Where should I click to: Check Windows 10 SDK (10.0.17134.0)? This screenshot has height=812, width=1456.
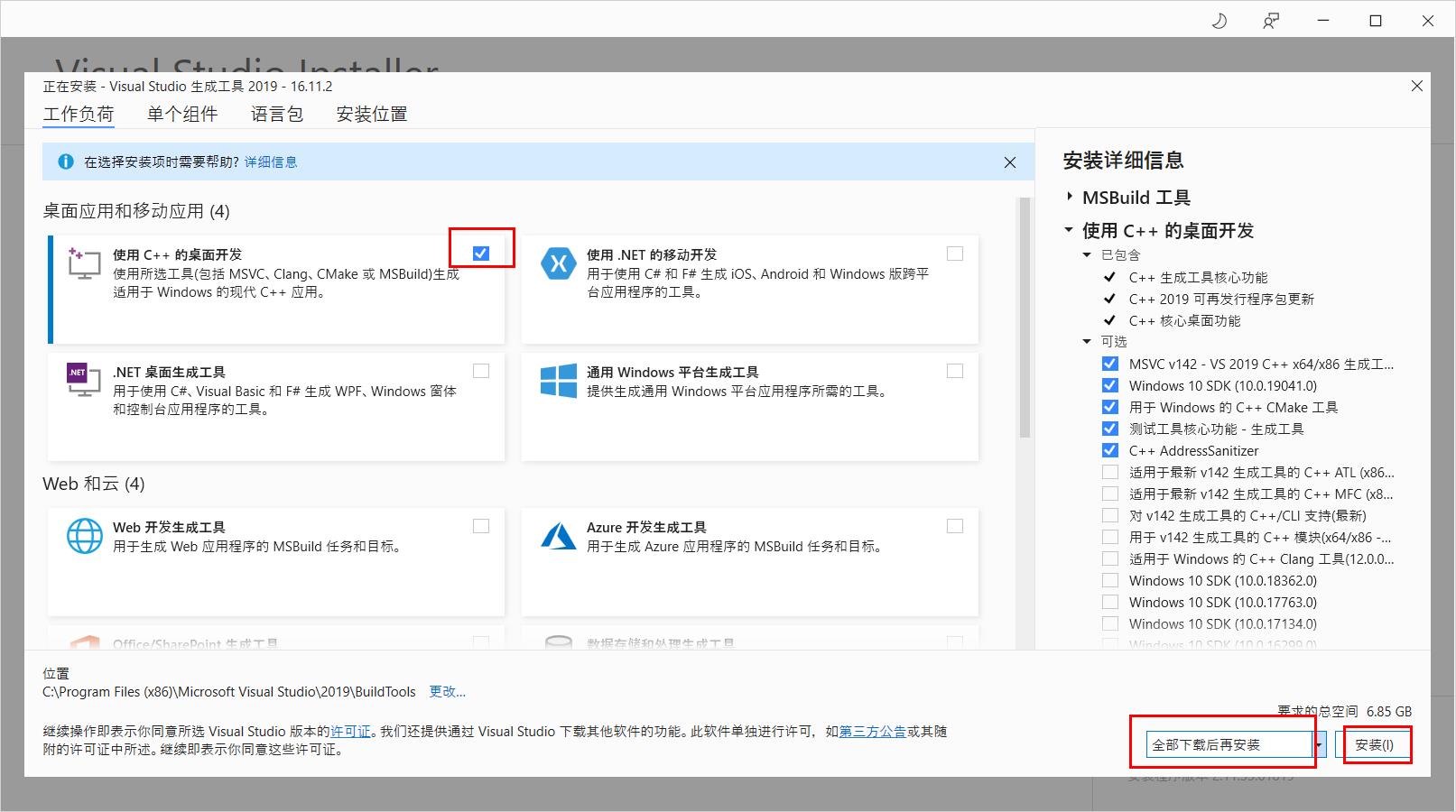tap(1110, 623)
